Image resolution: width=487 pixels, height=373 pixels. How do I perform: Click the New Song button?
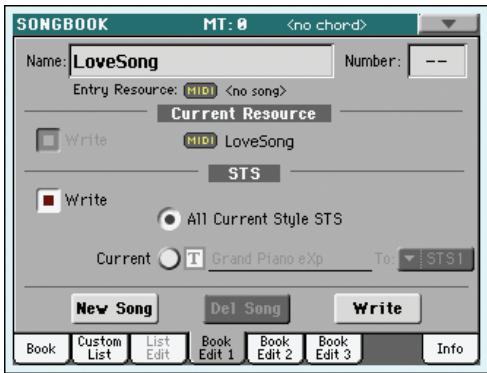(x=114, y=308)
